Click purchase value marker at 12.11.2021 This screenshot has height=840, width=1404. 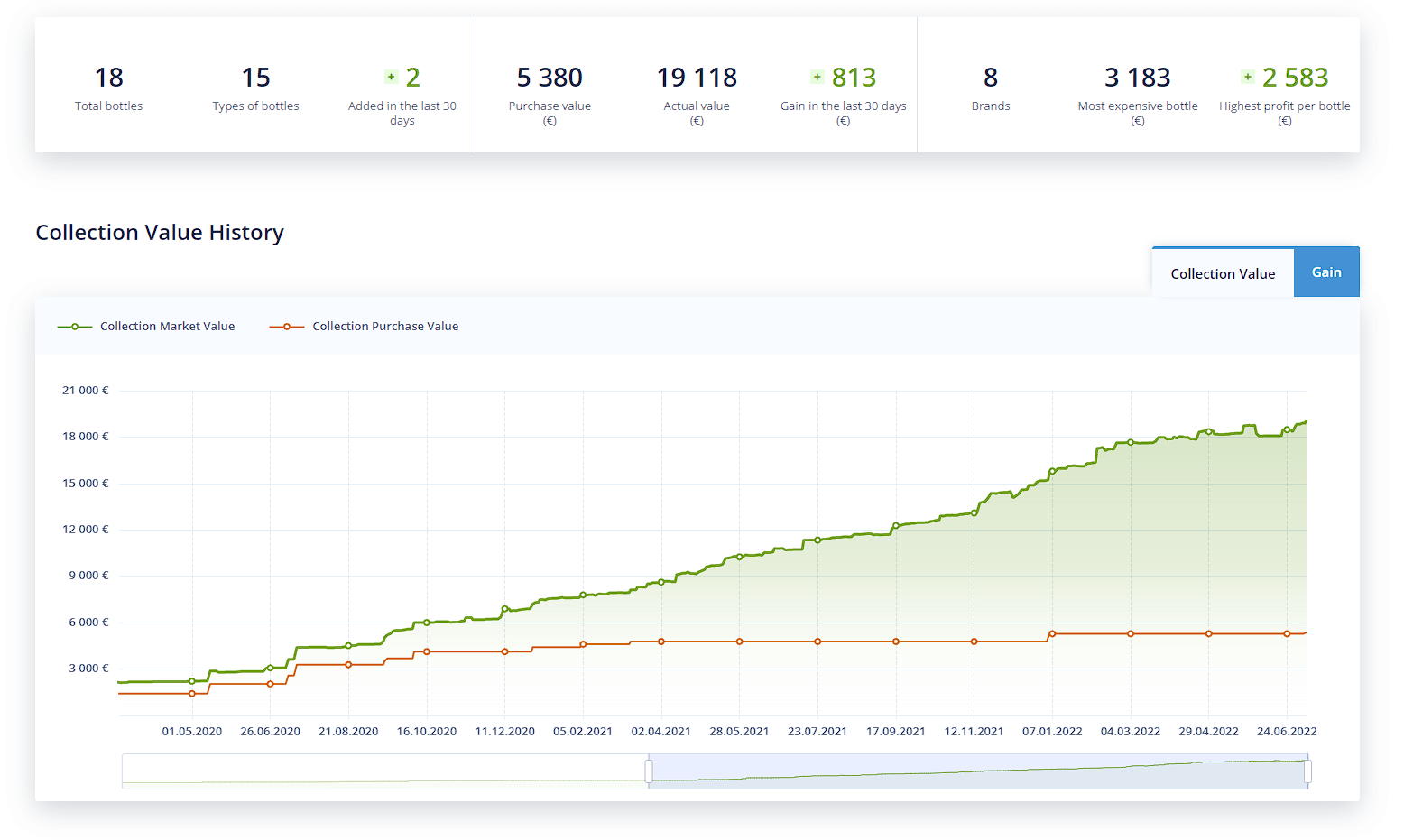tap(974, 642)
